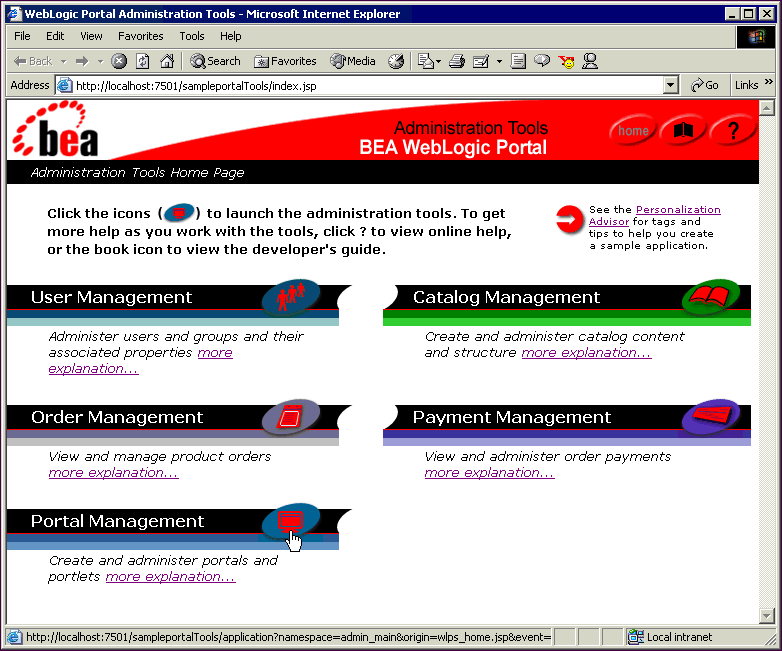This screenshot has height=651, width=782.
Task: Click the notepad-style toolbar icon
Action: 518,61
